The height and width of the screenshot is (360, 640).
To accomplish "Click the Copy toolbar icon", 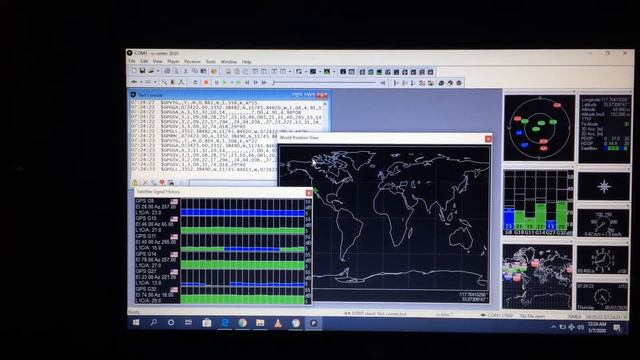I will point(195,71).
